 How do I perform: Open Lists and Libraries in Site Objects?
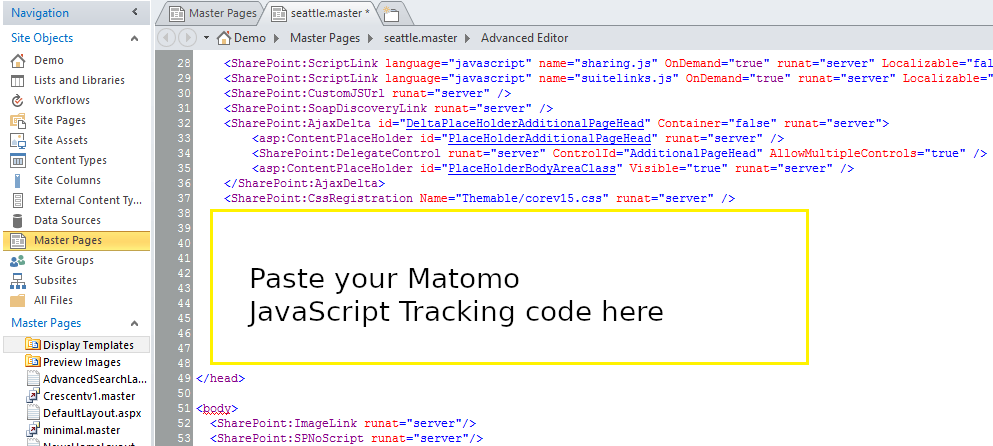tap(79, 80)
